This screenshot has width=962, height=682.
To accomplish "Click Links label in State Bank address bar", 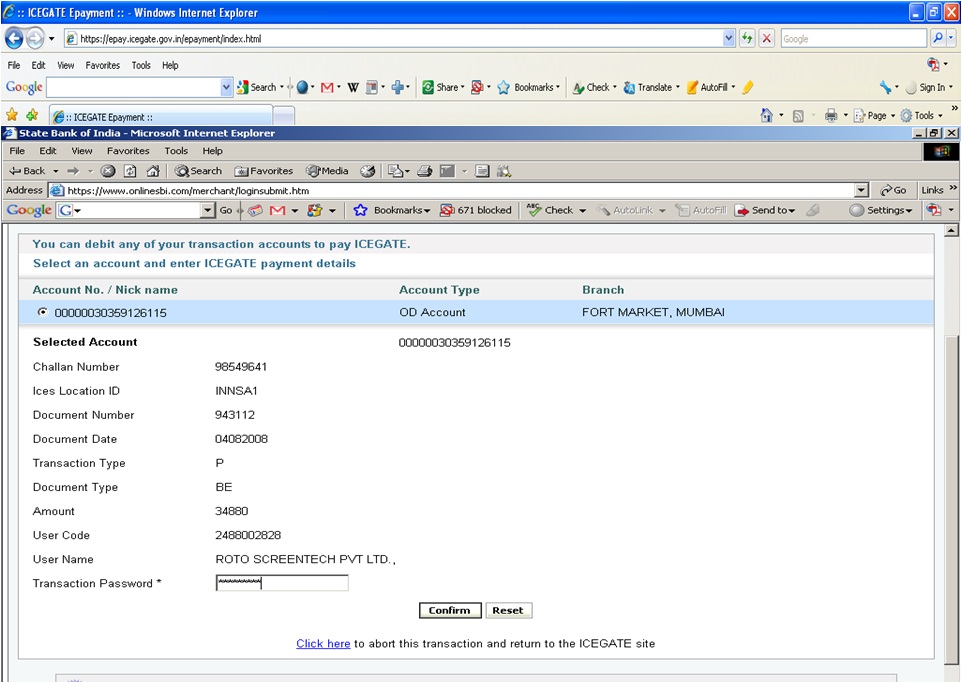I will click(x=932, y=190).
